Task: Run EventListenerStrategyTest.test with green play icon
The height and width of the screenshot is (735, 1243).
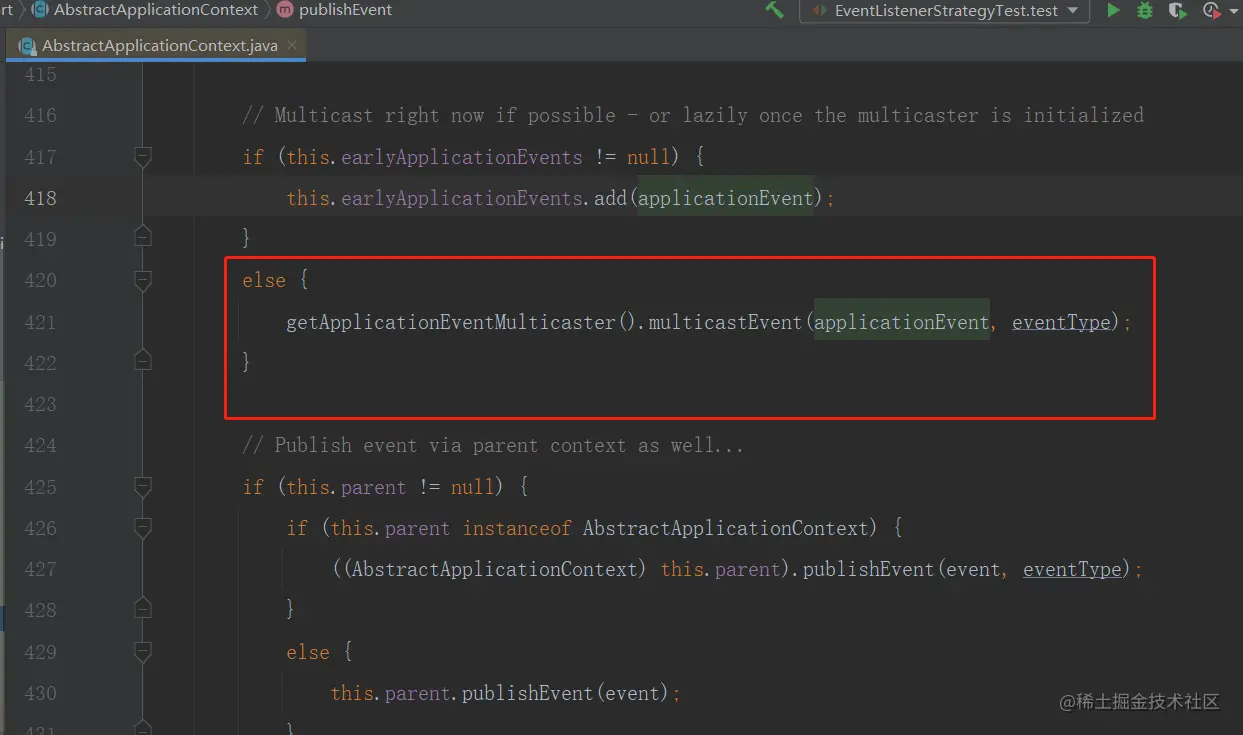Action: [x=1113, y=10]
